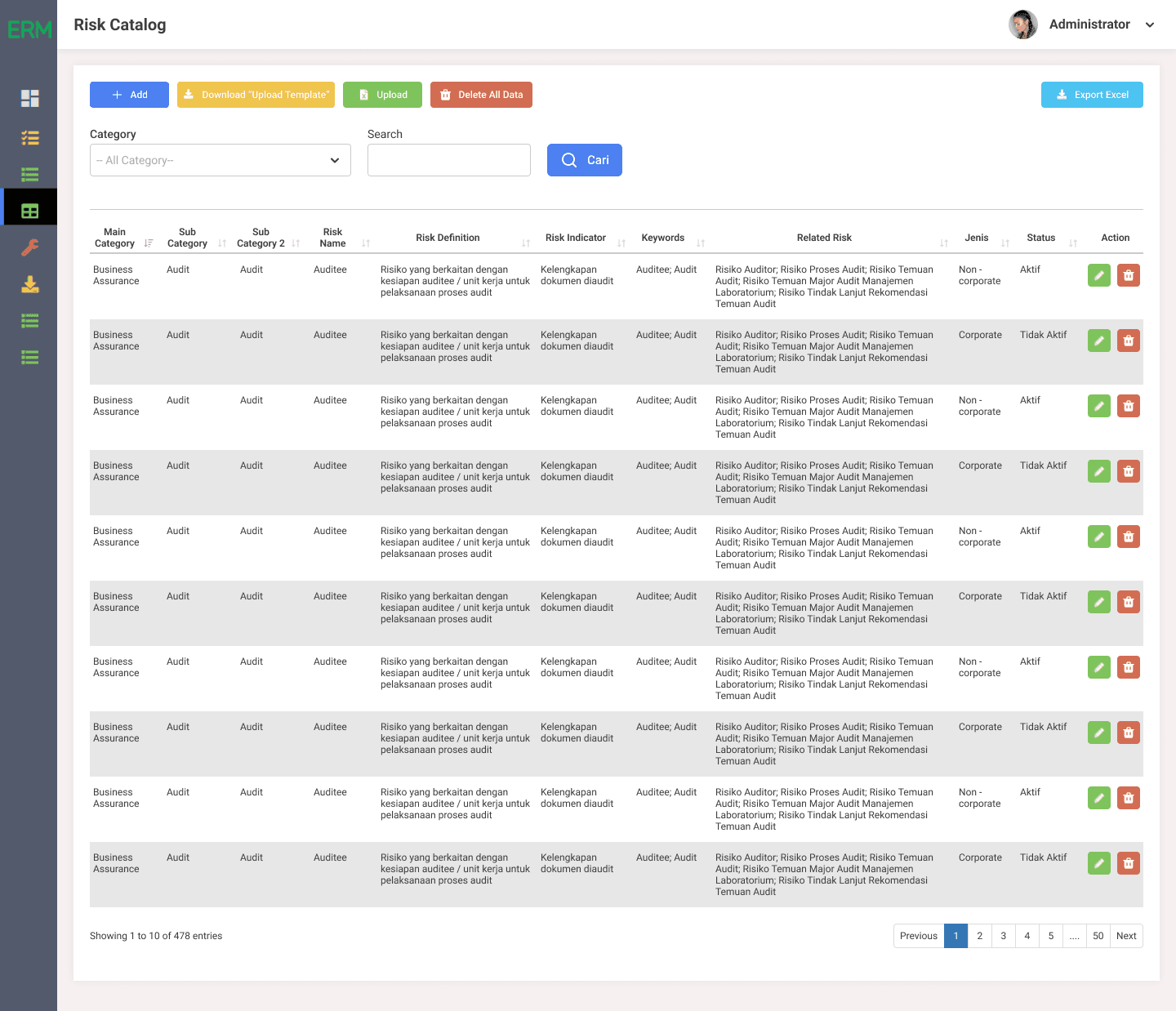Export the catalog to Excel
The width and height of the screenshot is (1176, 1011).
click(1092, 95)
